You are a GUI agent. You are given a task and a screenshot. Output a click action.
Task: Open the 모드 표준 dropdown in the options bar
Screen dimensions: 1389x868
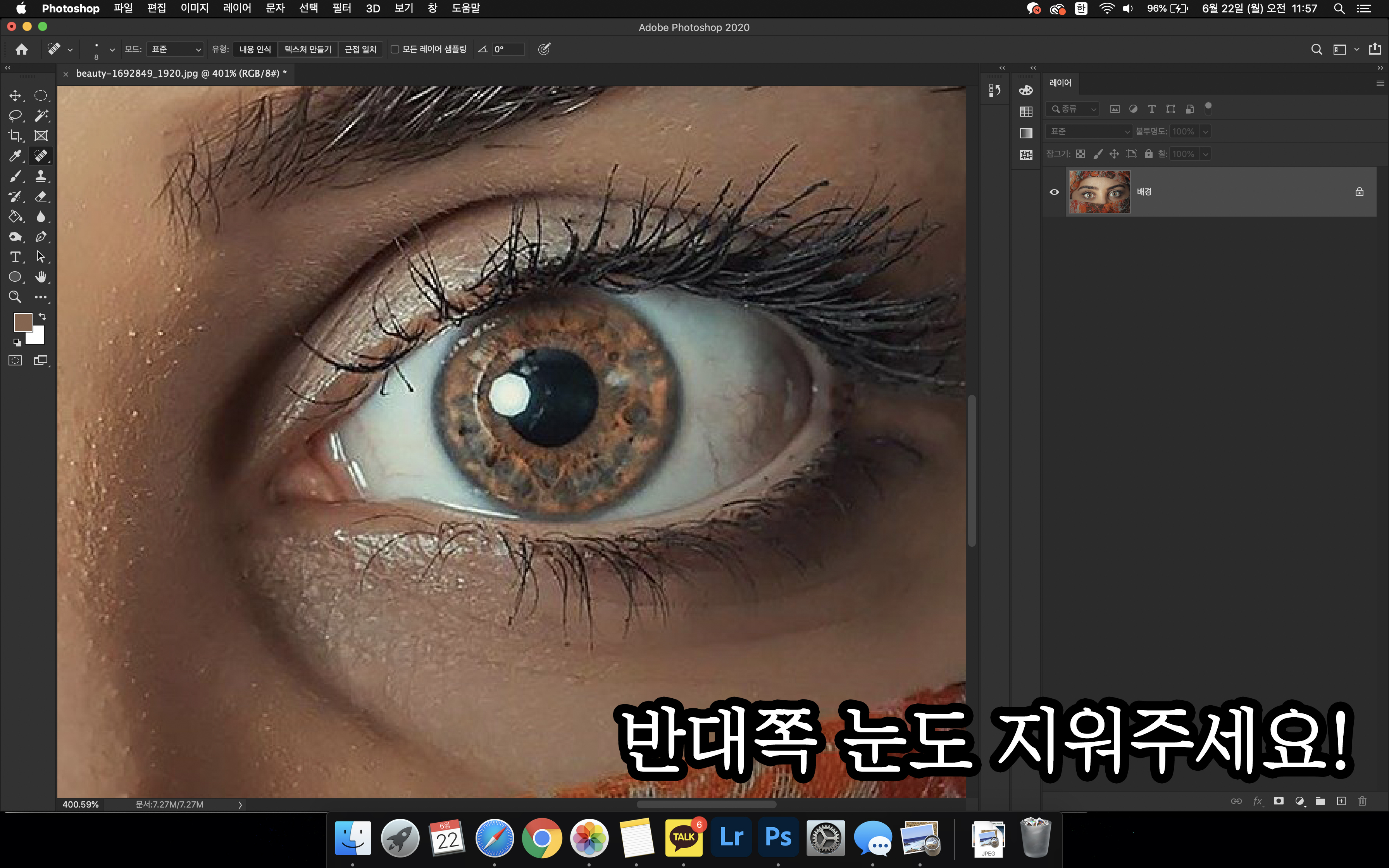175,49
